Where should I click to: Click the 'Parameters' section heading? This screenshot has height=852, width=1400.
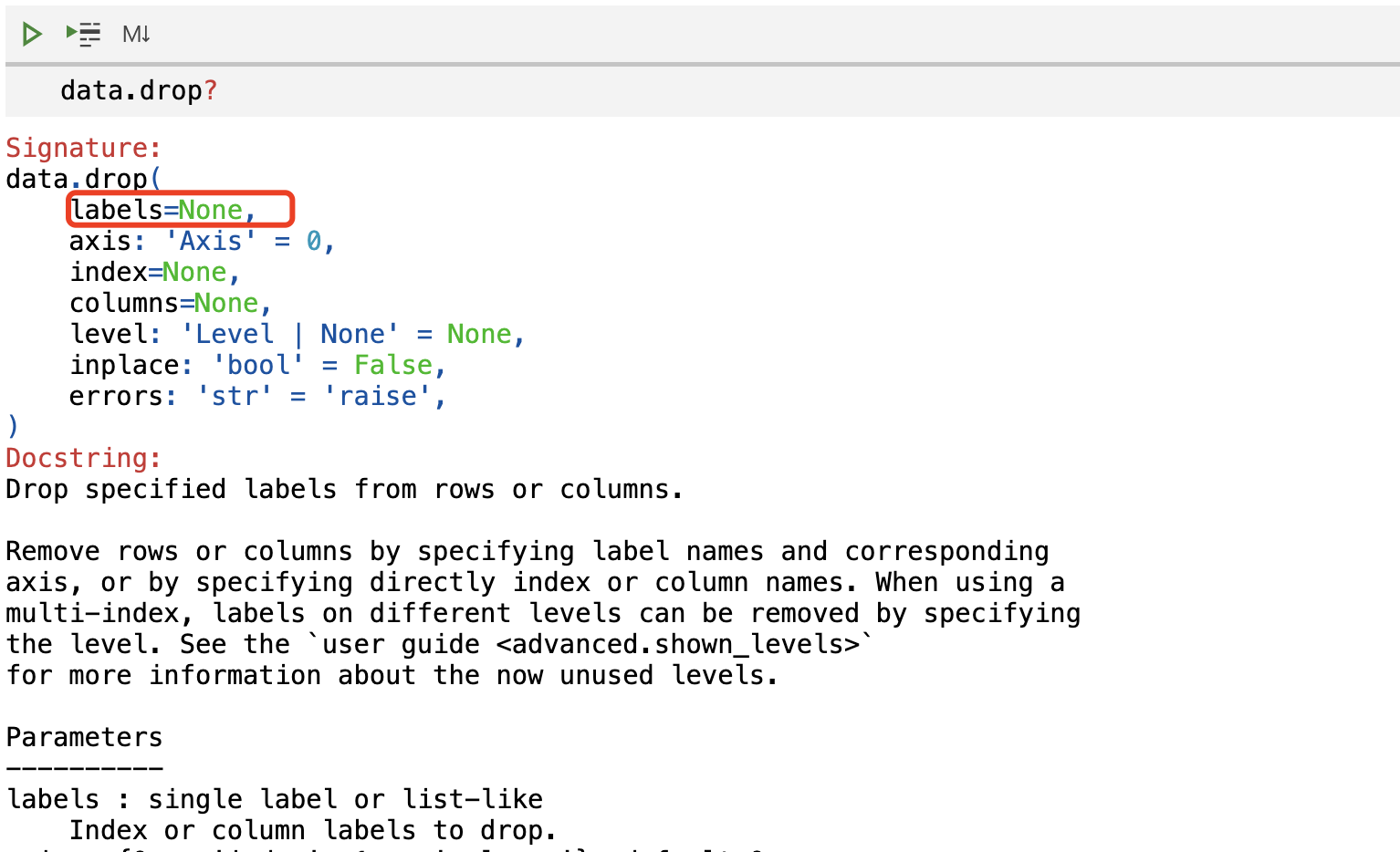[84, 737]
